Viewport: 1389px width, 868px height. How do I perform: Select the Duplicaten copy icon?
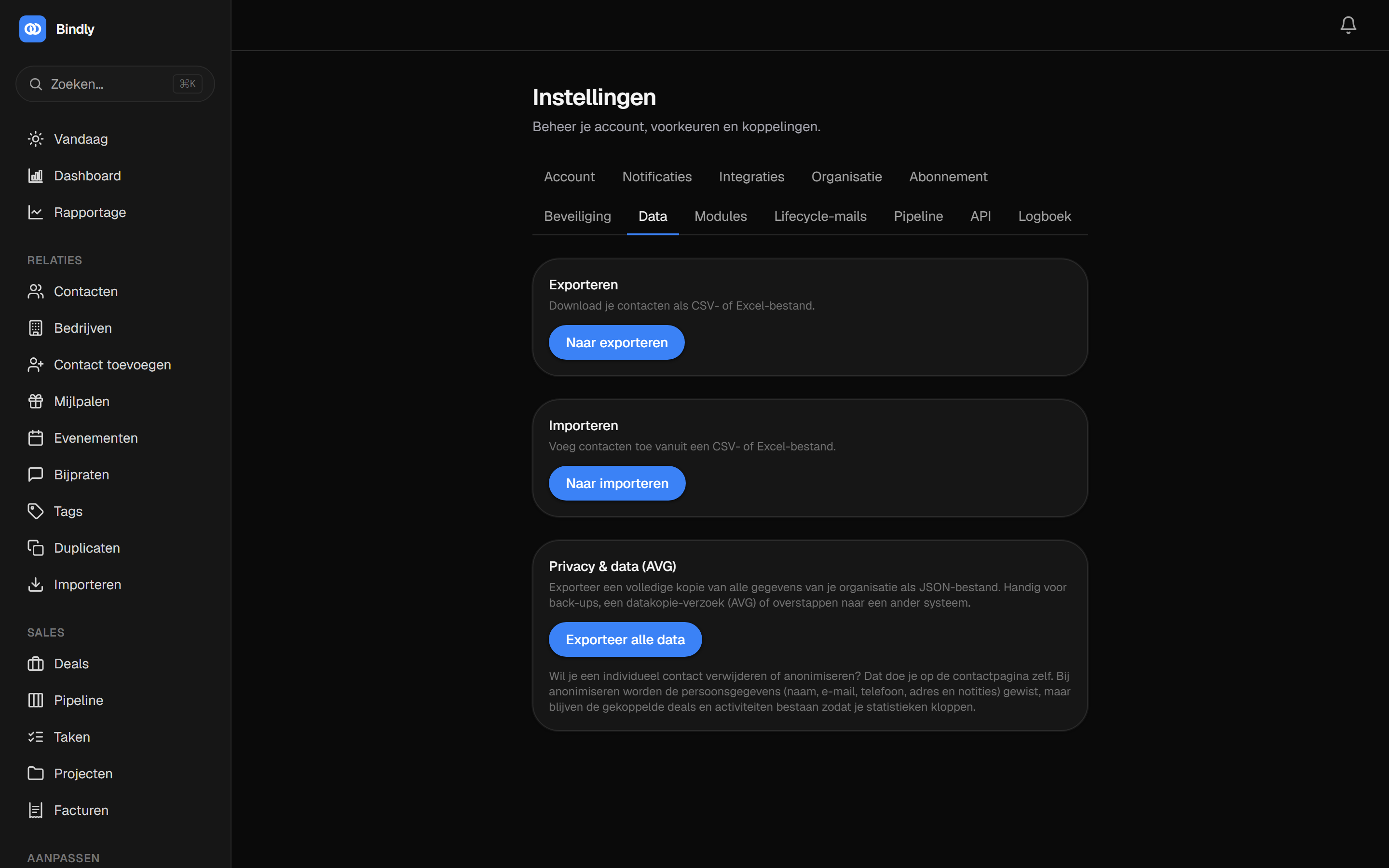point(36,548)
